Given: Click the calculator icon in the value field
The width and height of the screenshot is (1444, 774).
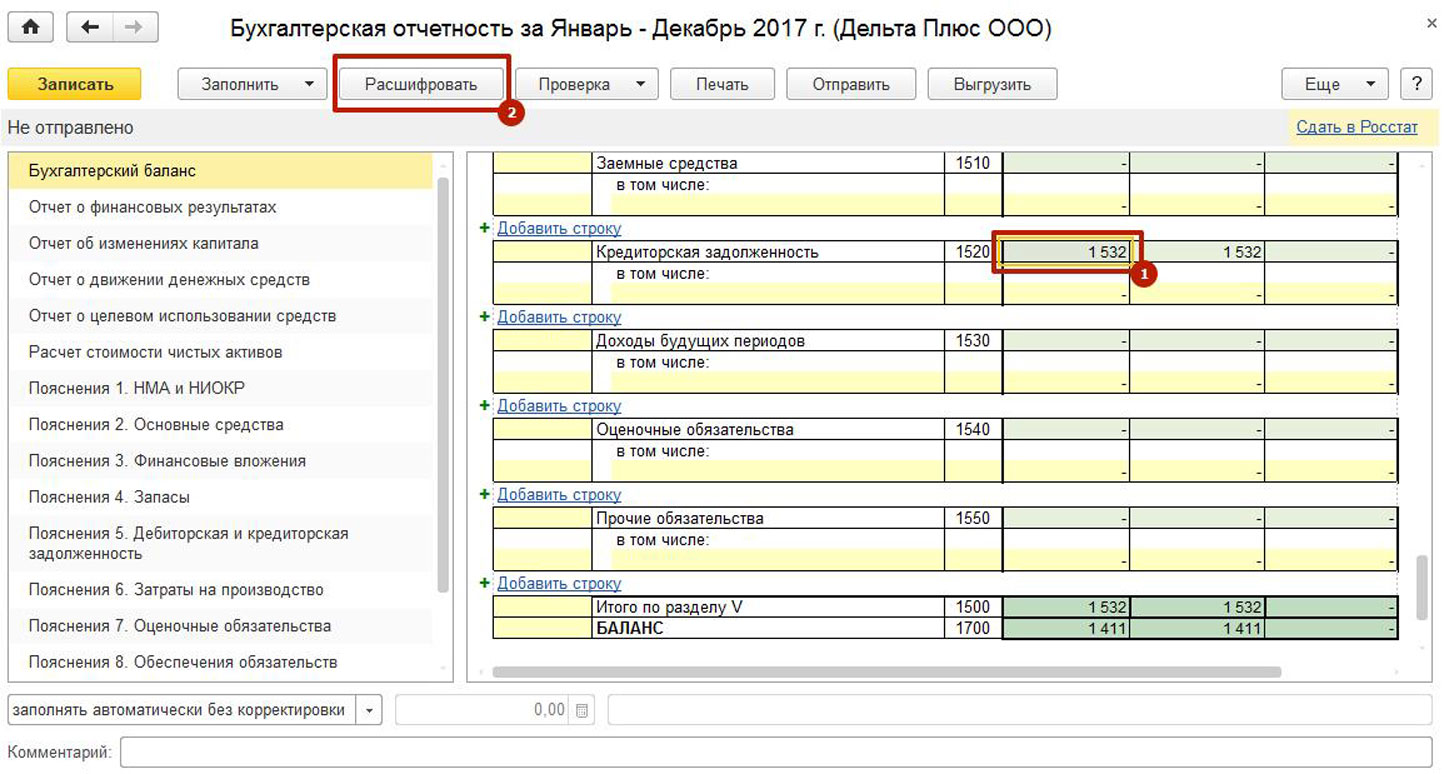Looking at the screenshot, I should (582, 711).
